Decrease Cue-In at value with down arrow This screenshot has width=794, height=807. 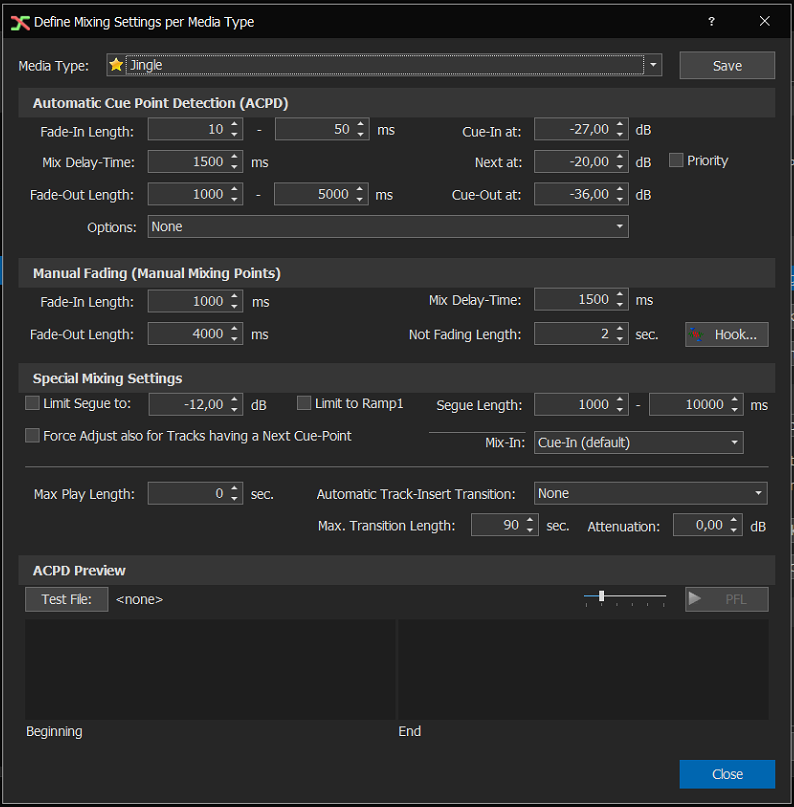(x=621, y=135)
